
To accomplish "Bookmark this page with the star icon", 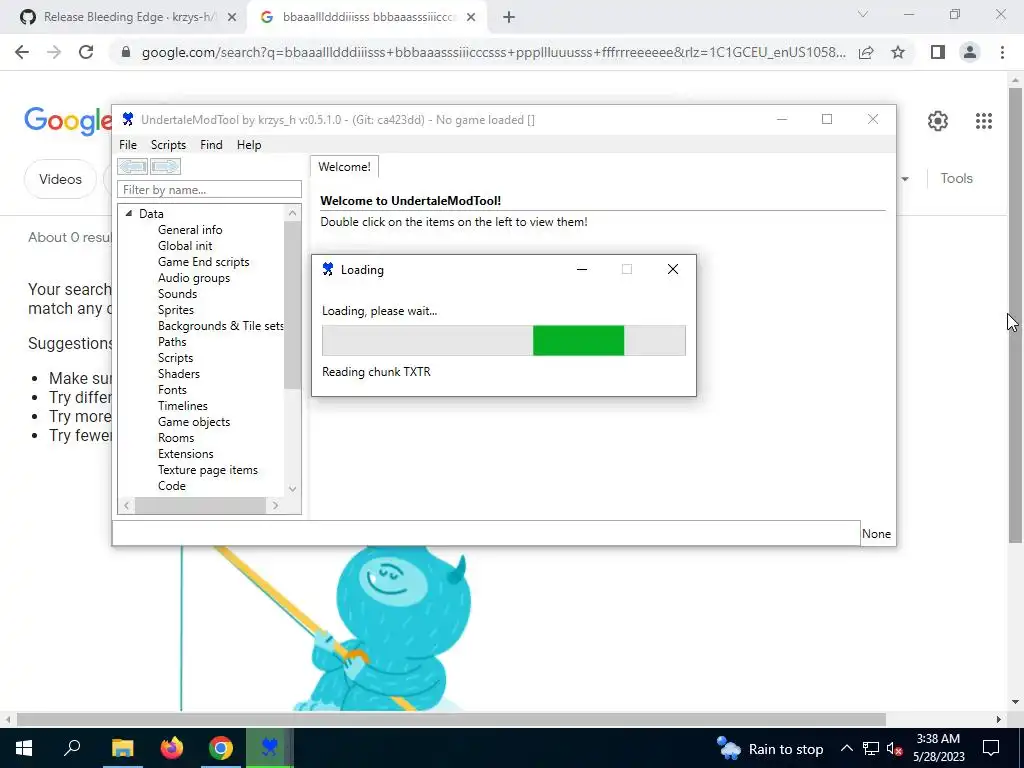I will tap(898, 52).
